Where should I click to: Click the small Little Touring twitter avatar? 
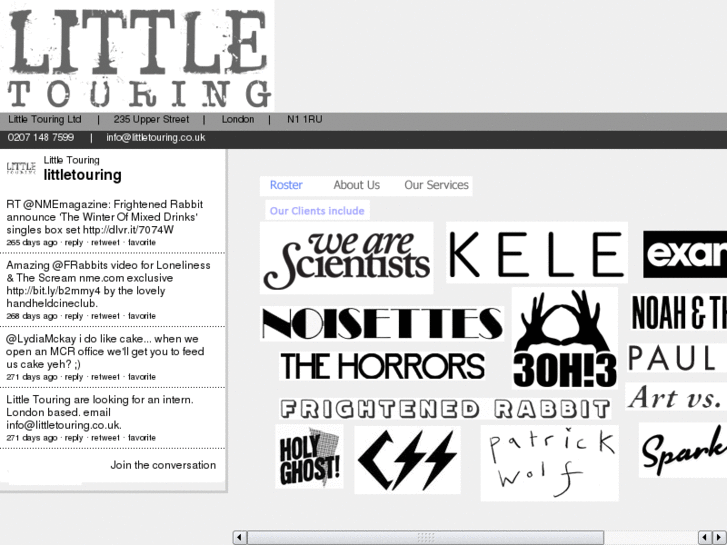[x=21, y=167]
